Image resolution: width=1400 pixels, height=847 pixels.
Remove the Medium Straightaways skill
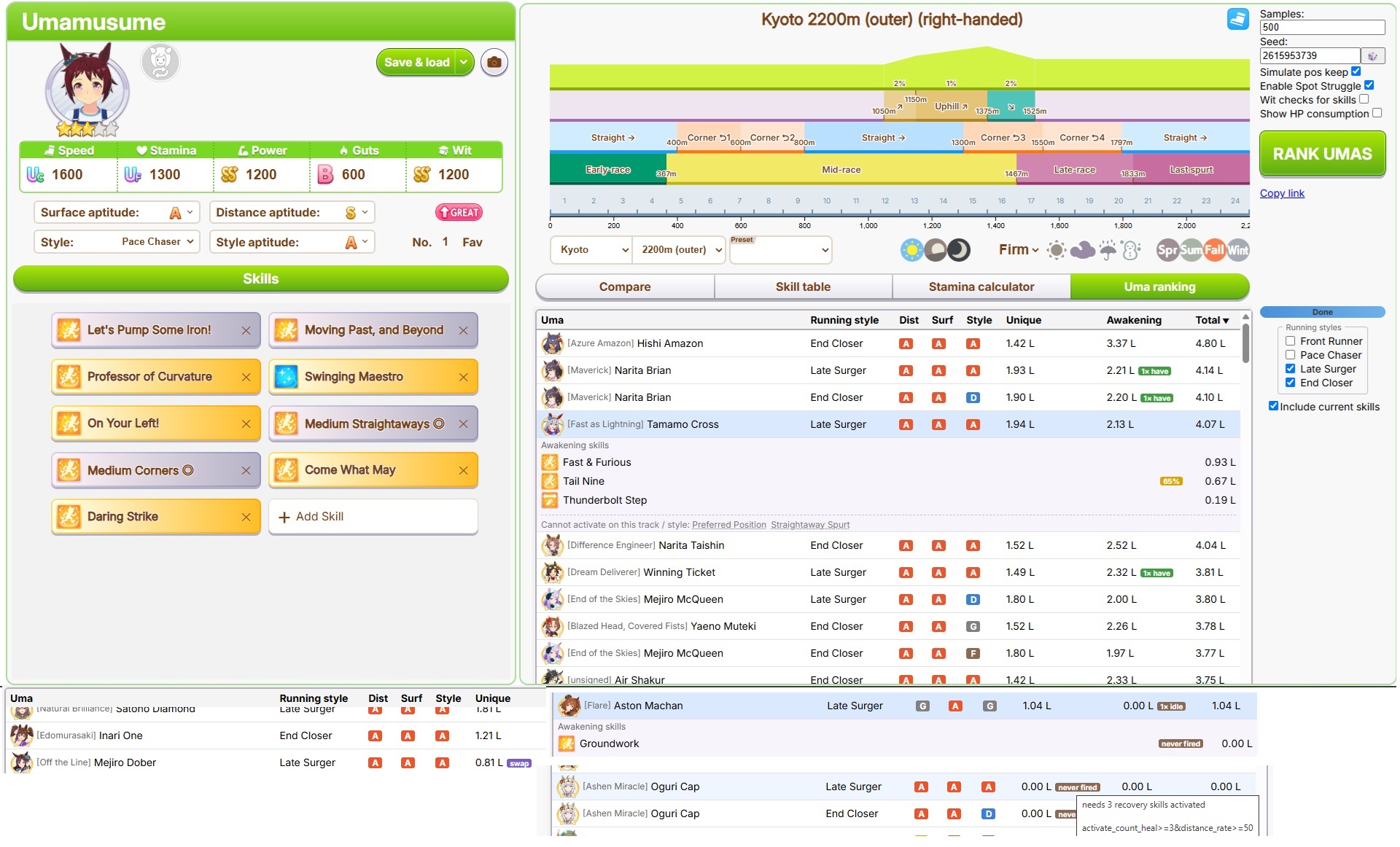[463, 424]
